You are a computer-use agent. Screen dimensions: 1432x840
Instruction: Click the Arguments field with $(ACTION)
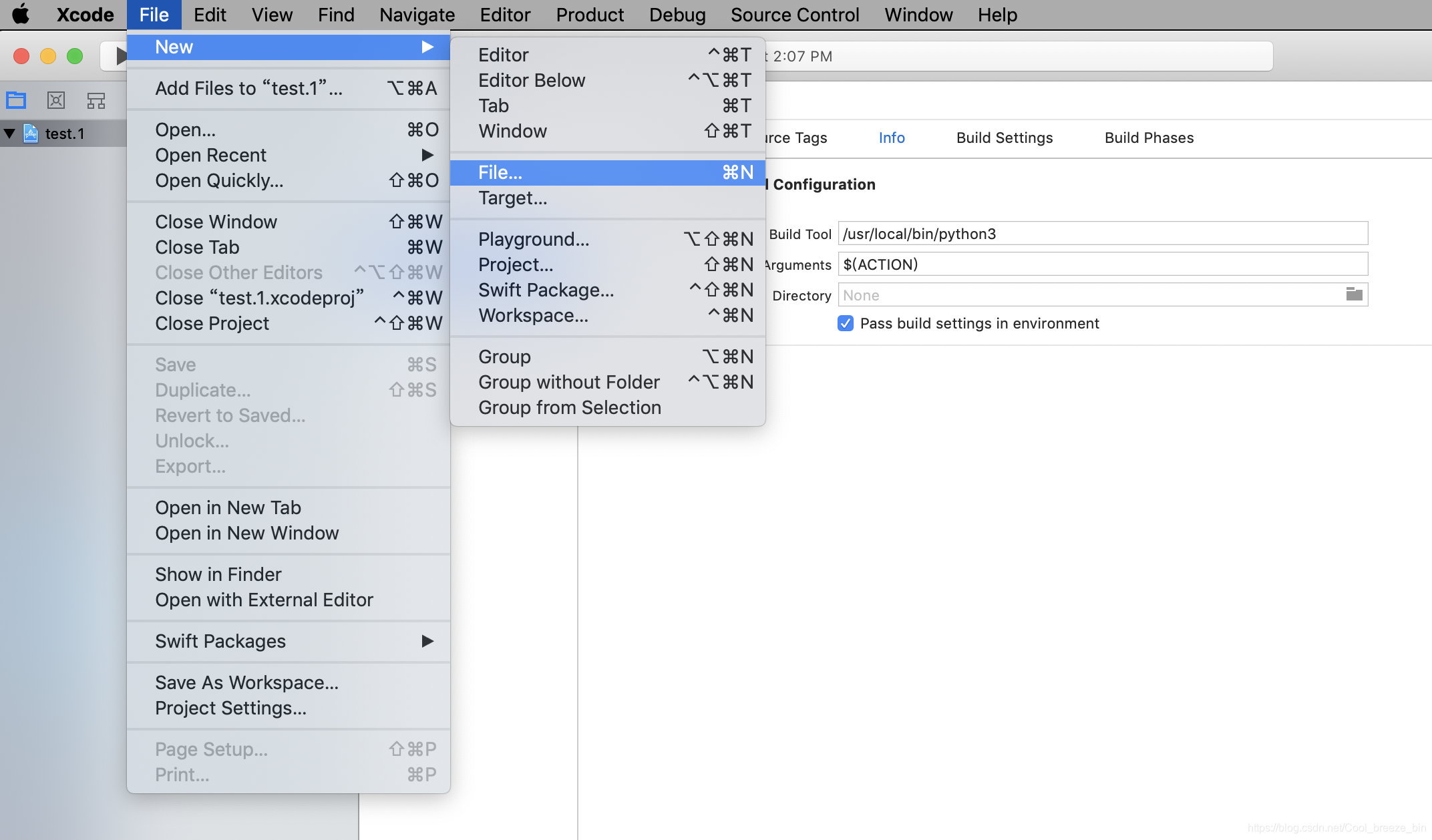(1103, 264)
